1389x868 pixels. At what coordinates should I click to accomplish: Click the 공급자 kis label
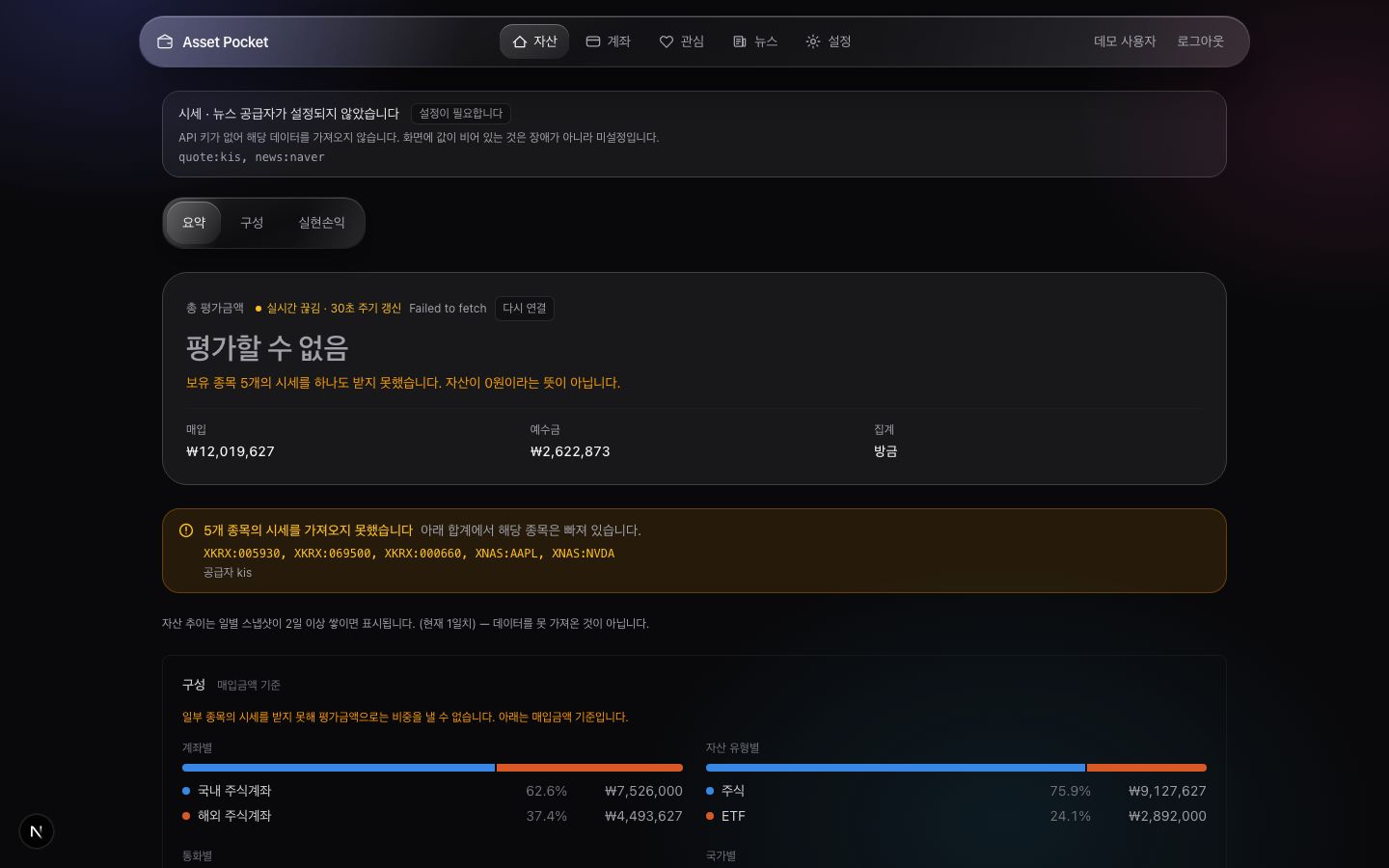pyautogui.click(x=228, y=573)
